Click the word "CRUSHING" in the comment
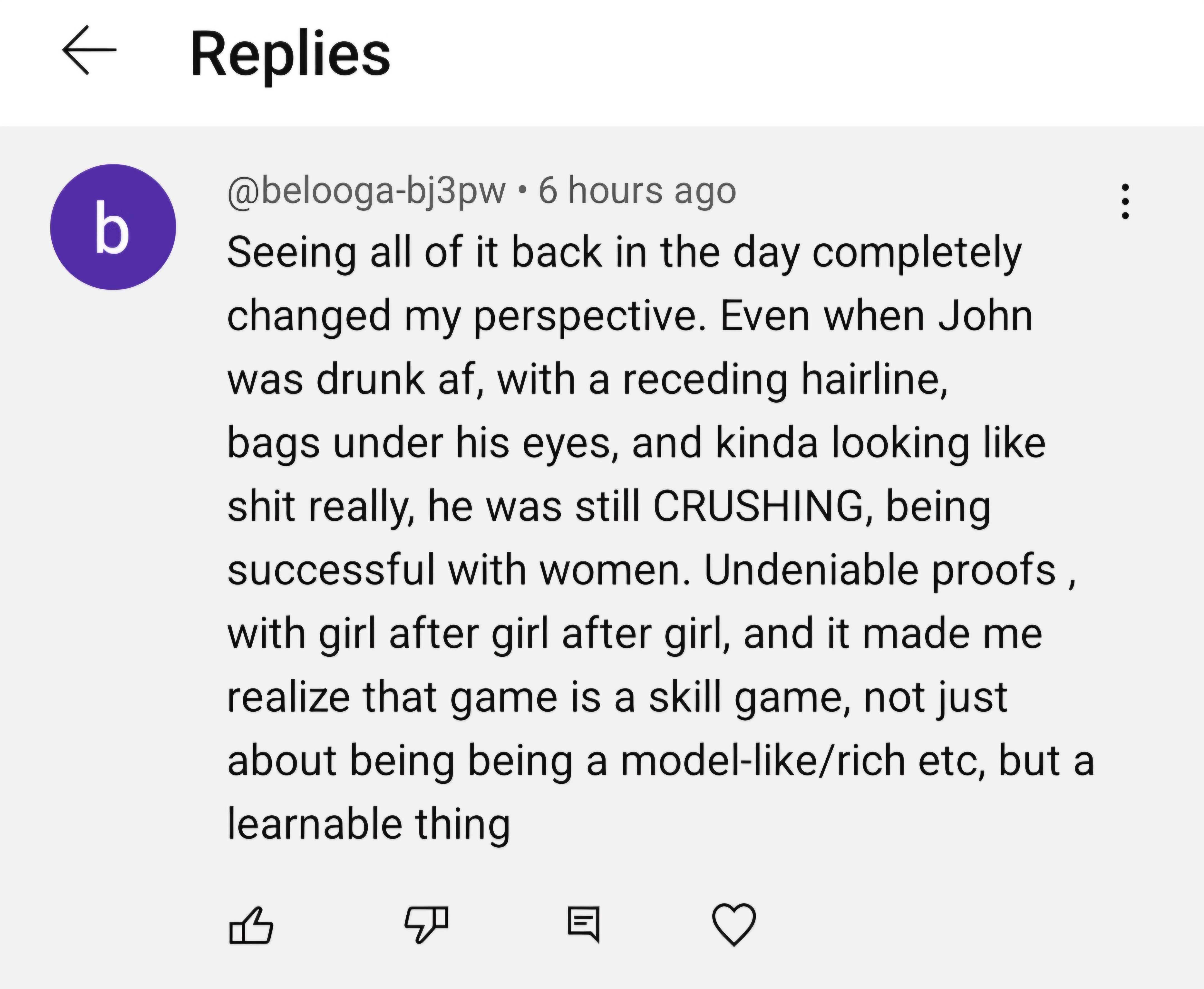The width and height of the screenshot is (1204, 989). [x=758, y=506]
